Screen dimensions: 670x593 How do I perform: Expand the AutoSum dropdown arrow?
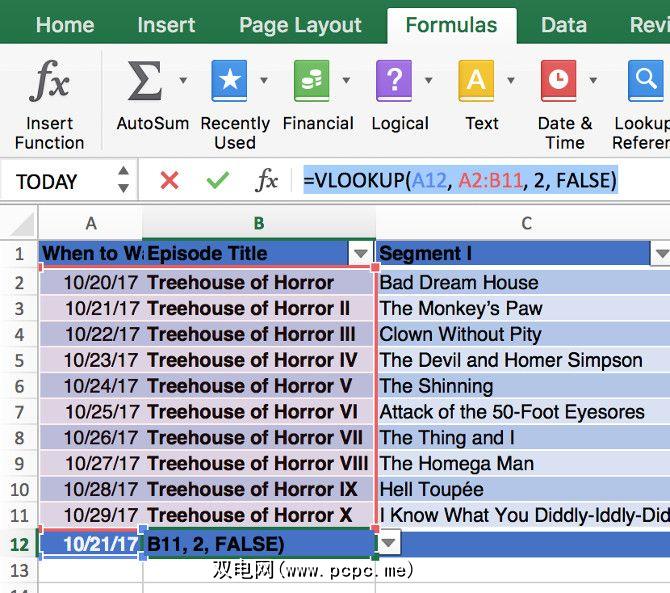(x=183, y=80)
